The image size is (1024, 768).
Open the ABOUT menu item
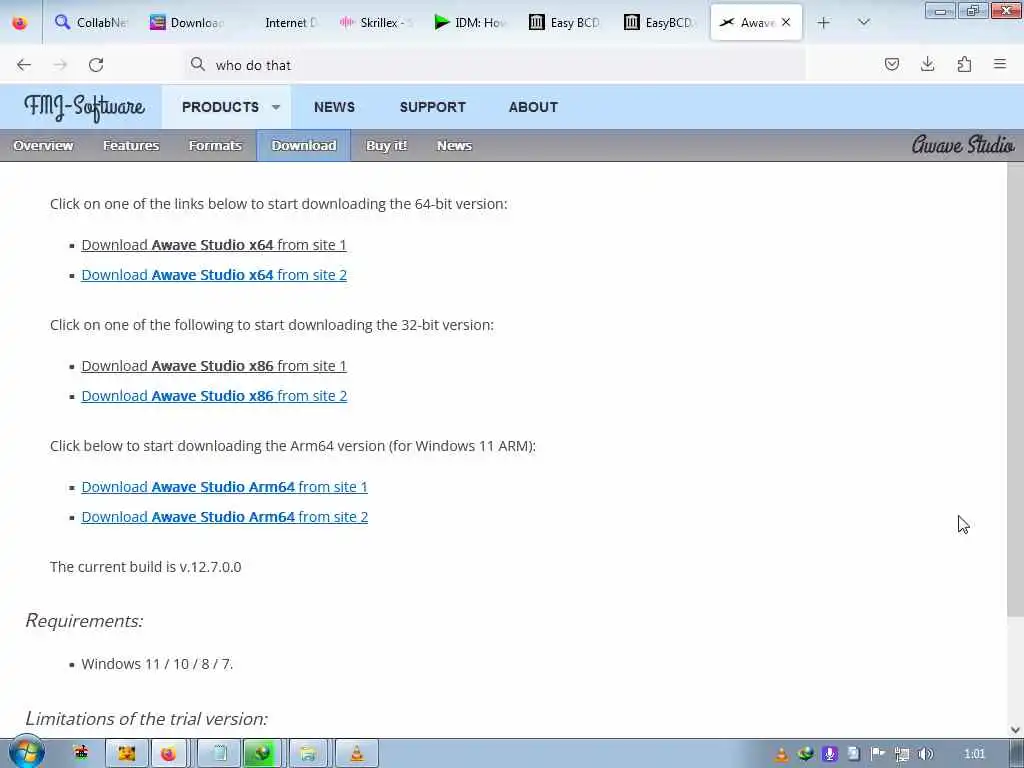(x=533, y=107)
